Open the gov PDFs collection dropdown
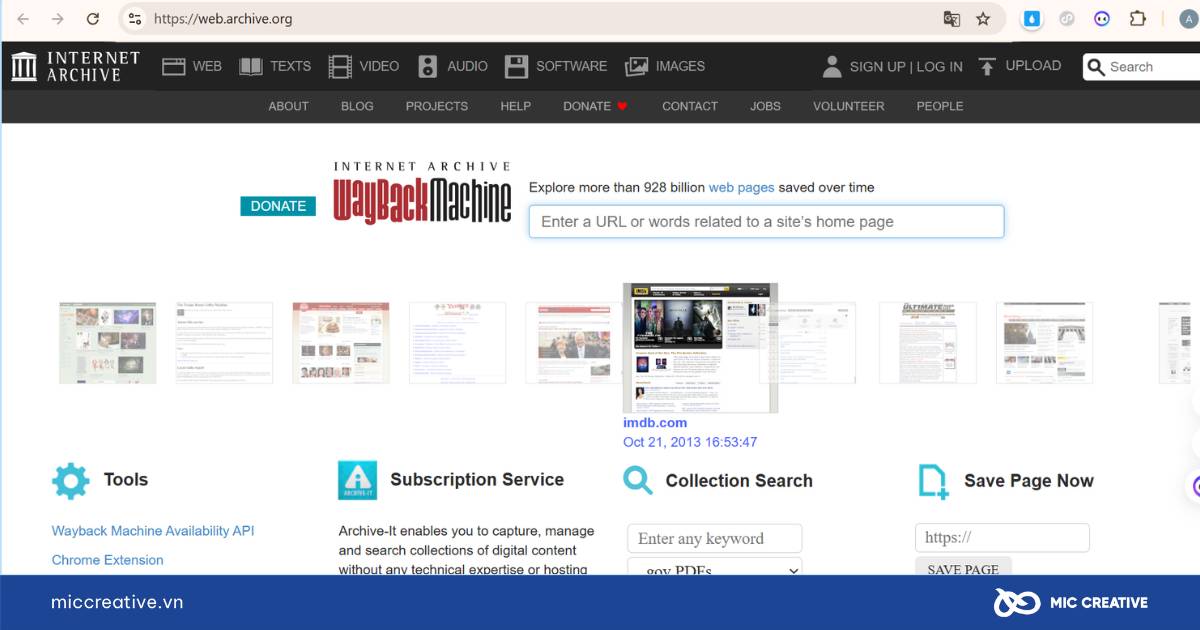The height and width of the screenshot is (630, 1200). 715,567
